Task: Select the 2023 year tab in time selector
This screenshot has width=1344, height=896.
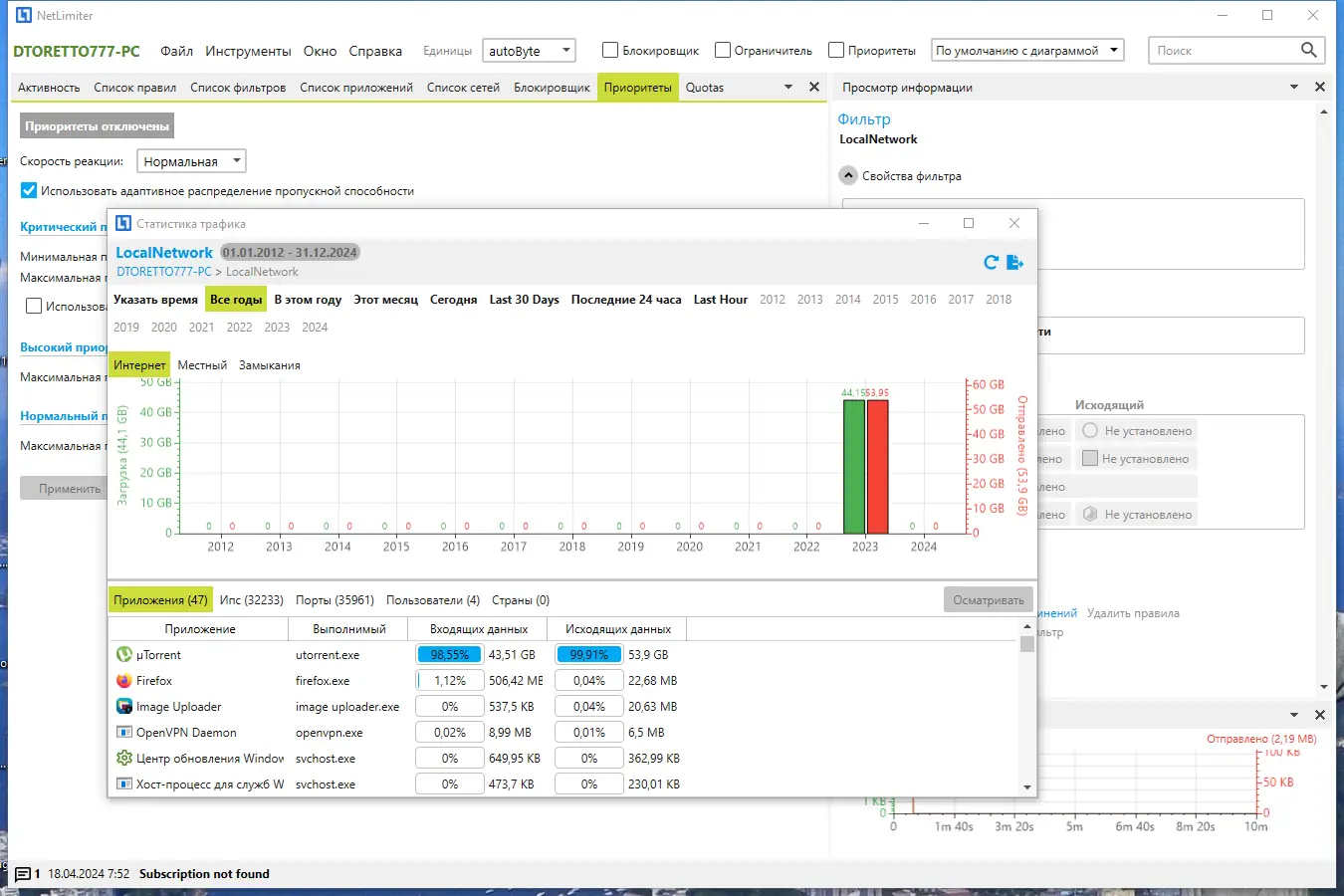Action: [277, 328]
